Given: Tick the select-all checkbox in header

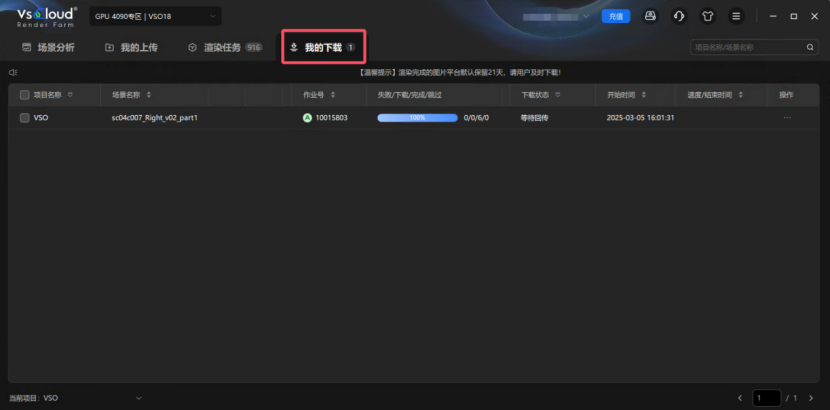Looking at the screenshot, I should tap(24, 95).
